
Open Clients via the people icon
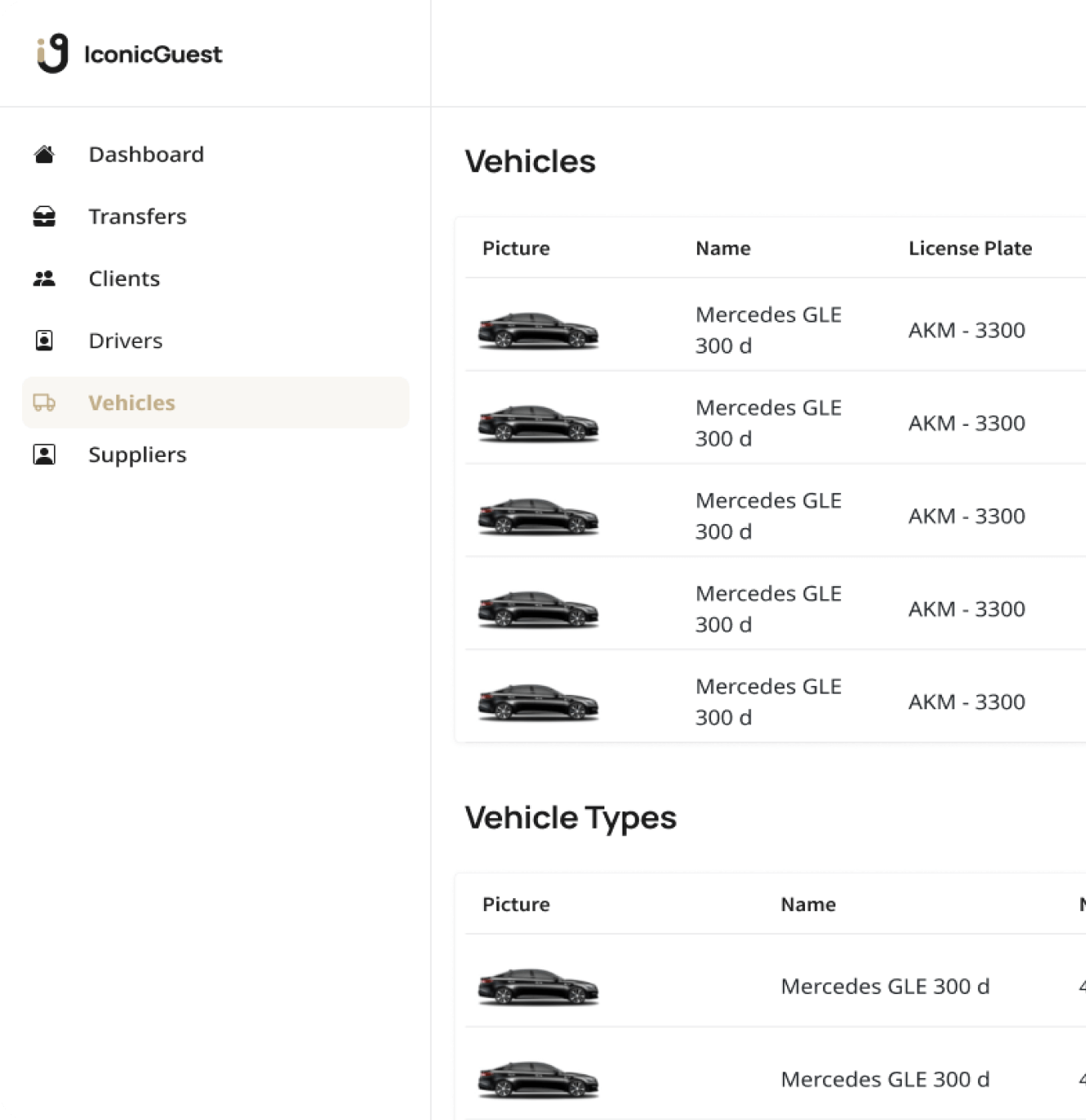click(44, 279)
